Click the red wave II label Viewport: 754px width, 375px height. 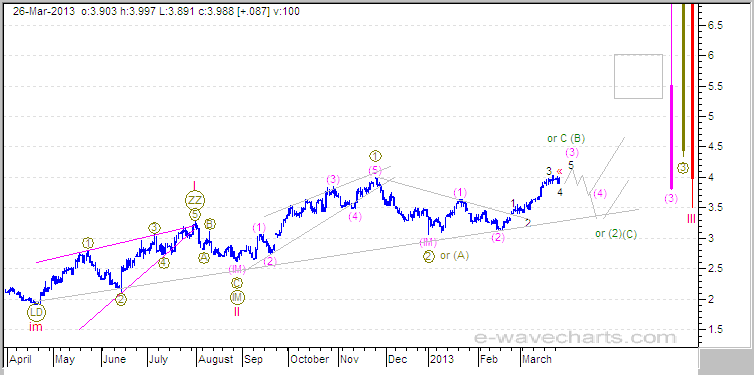point(237,312)
